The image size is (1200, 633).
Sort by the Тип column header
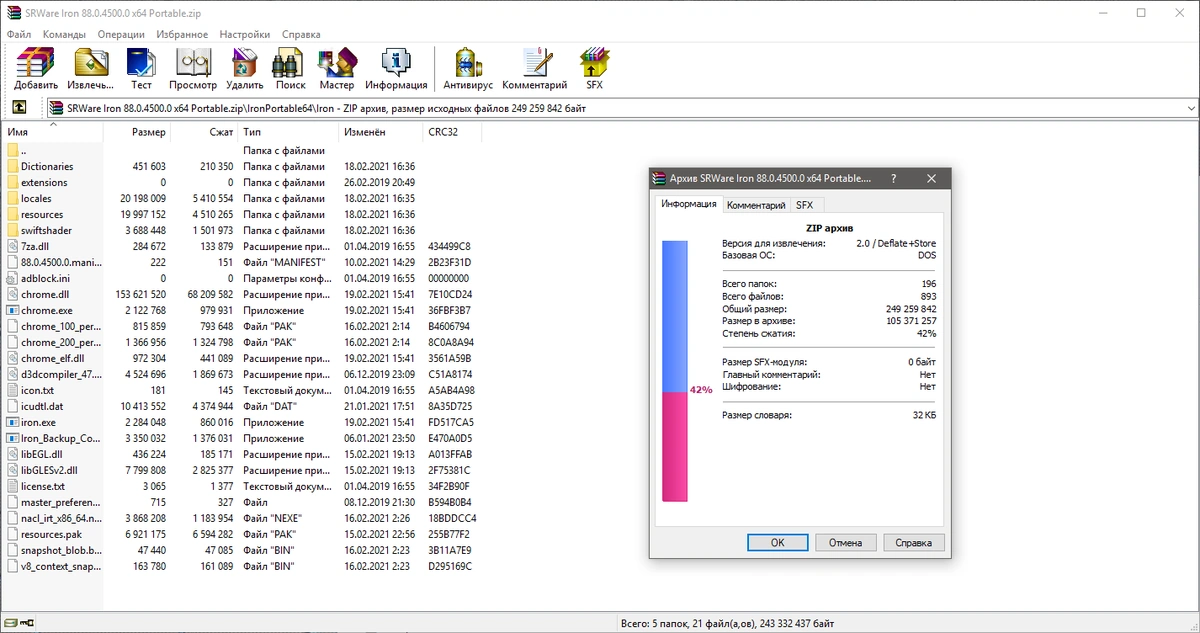point(289,132)
